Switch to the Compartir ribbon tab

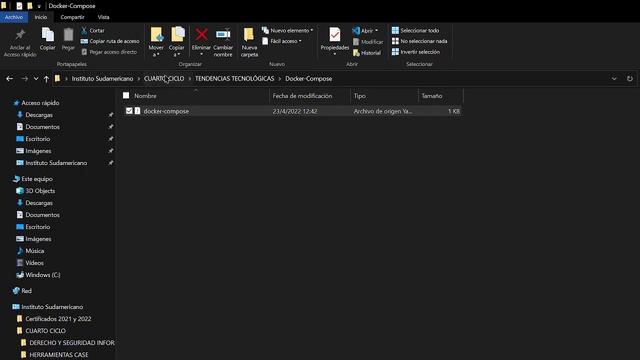tap(72, 17)
